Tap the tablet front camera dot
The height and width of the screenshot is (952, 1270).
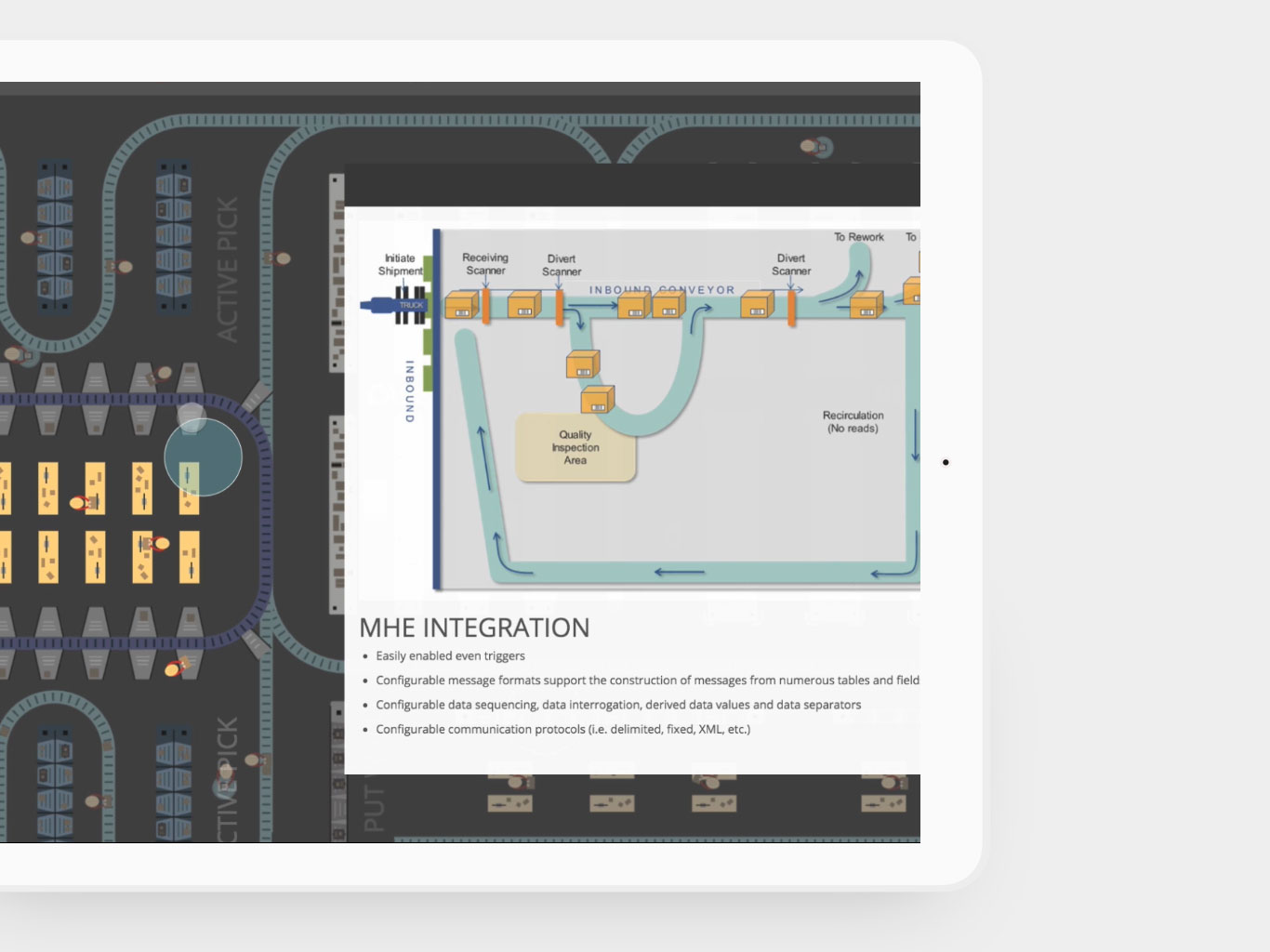(946, 462)
